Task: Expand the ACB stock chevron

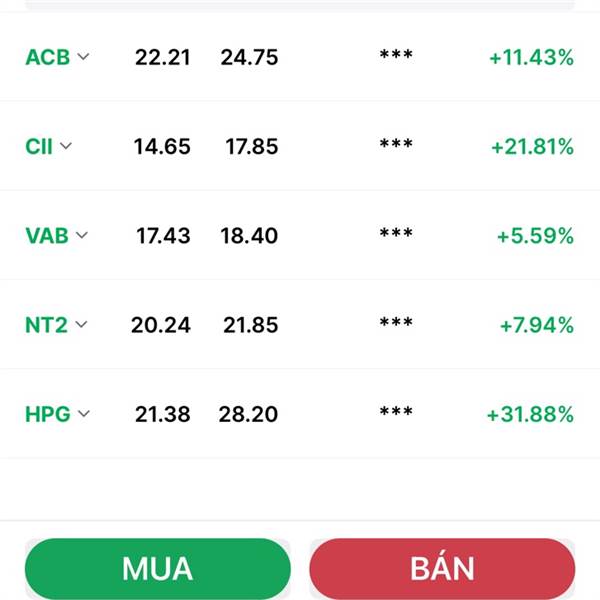Action: (x=83, y=57)
